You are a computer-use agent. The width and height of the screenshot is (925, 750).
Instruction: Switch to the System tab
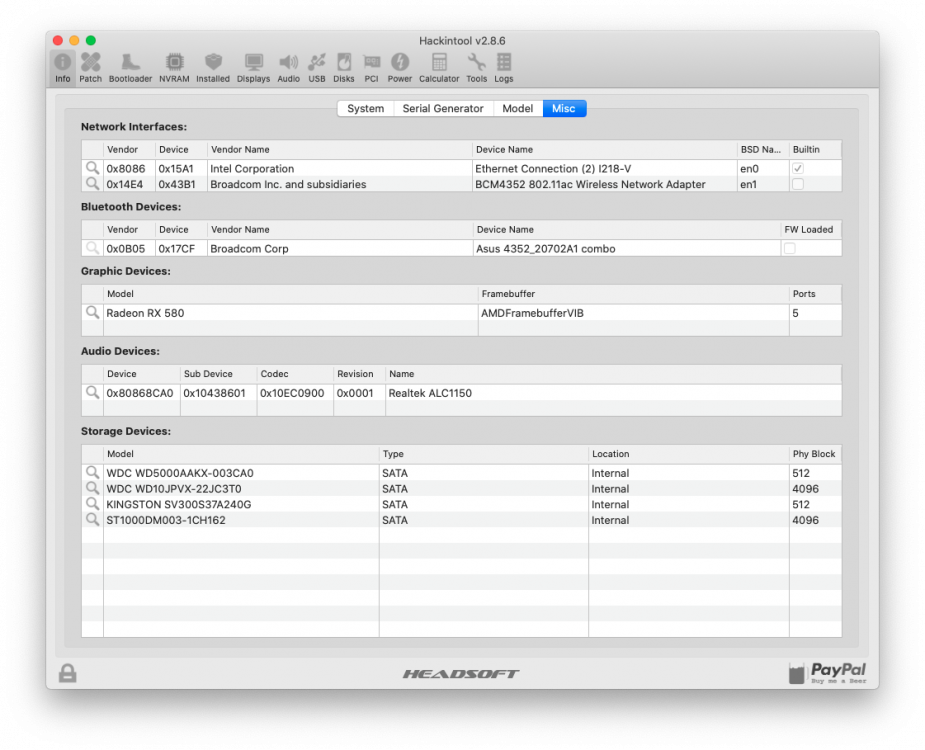tap(365, 109)
